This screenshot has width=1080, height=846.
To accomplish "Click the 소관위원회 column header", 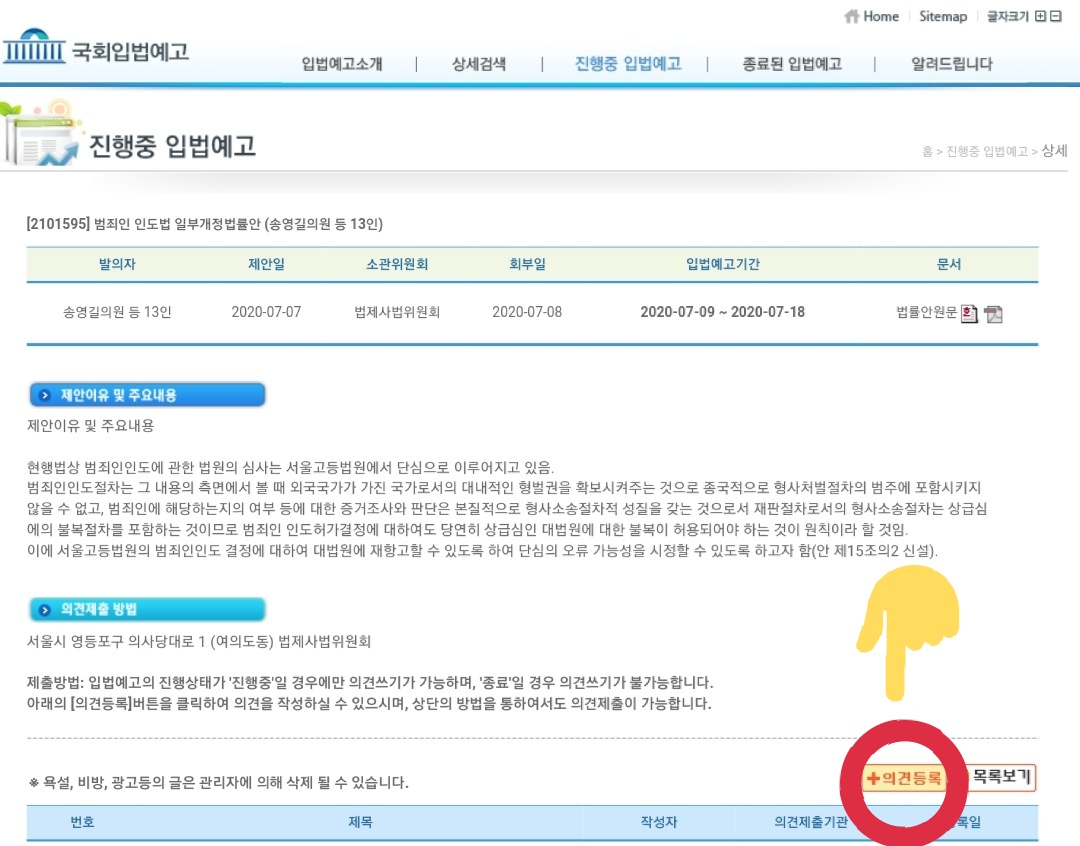I will (397, 264).
